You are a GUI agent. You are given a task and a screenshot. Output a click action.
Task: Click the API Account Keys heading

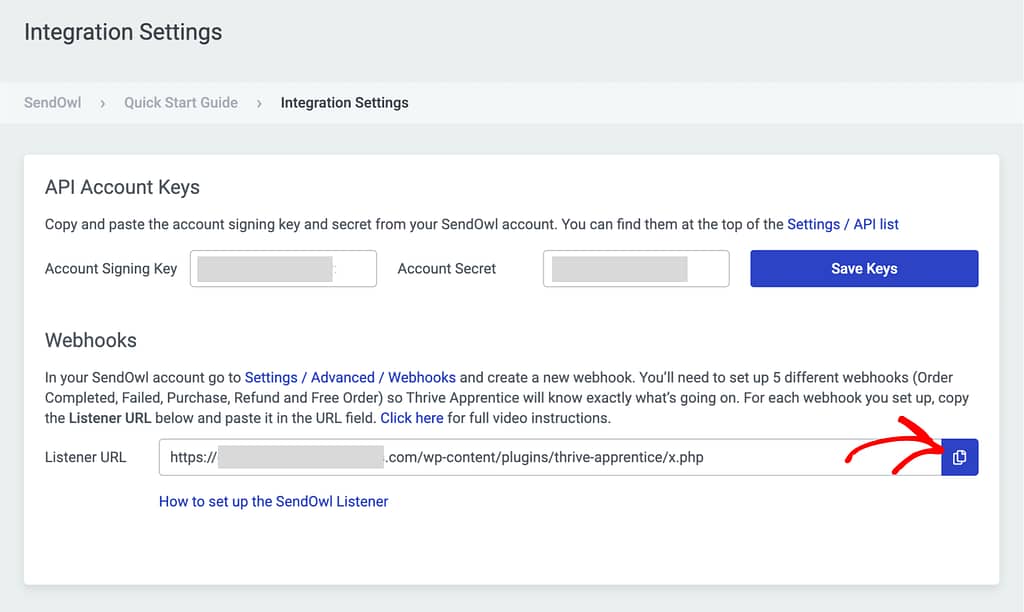coord(122,187)
